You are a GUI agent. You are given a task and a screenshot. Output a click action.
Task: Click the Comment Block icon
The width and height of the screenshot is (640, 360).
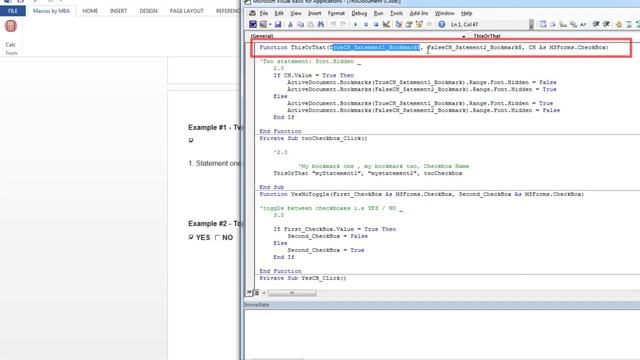[x=629, y=24]
